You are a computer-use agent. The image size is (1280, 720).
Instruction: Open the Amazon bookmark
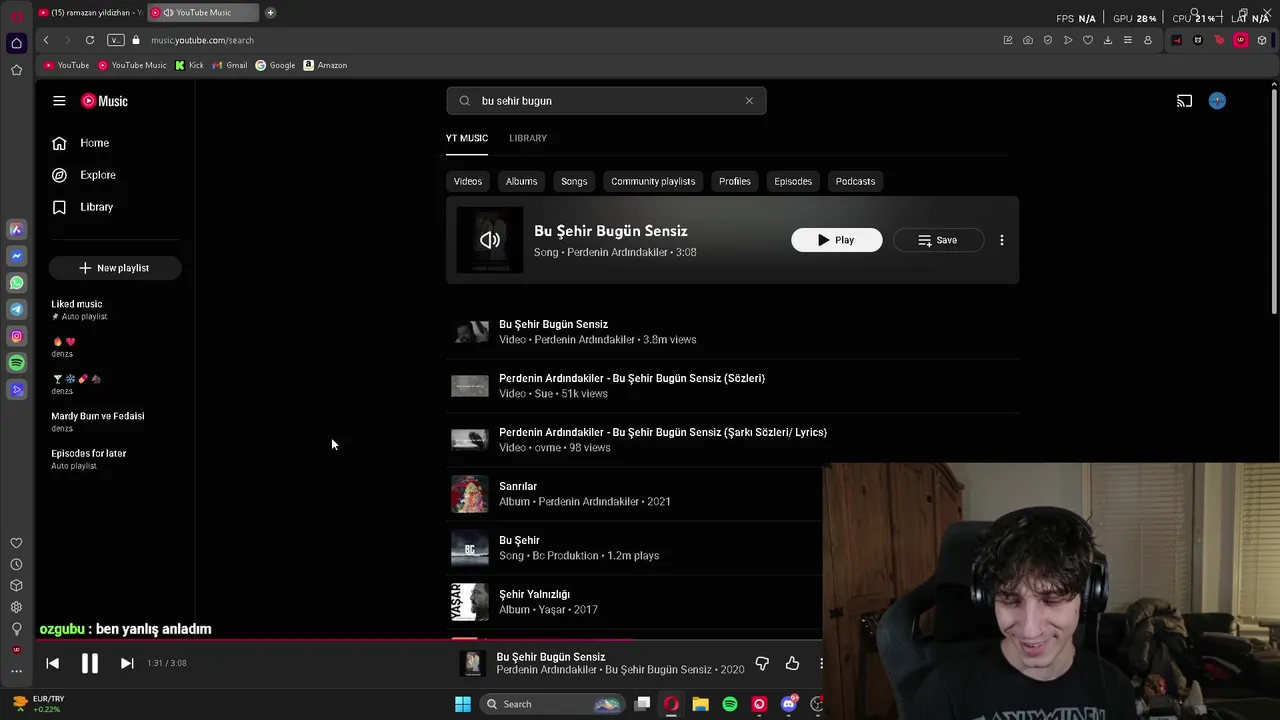click(x=325, y=65)
